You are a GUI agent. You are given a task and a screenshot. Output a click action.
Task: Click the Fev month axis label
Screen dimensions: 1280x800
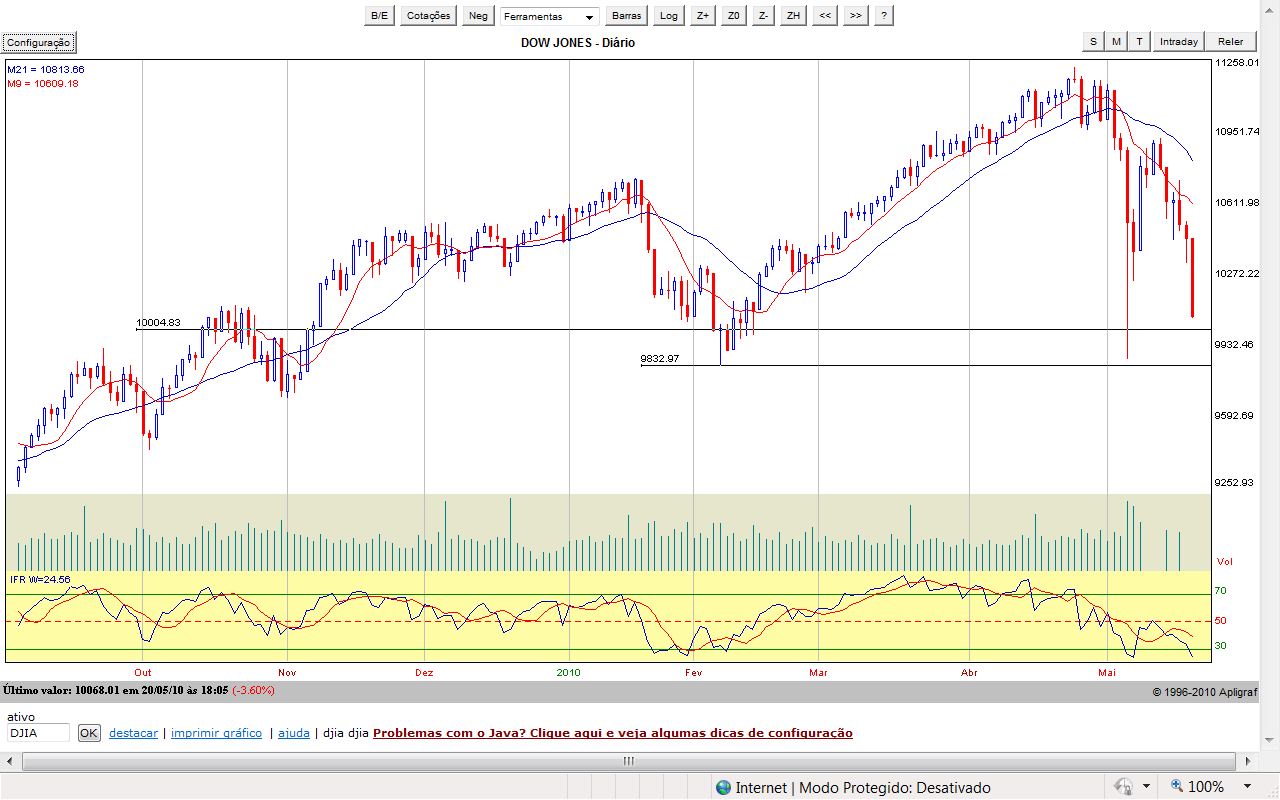pos(693,672)
